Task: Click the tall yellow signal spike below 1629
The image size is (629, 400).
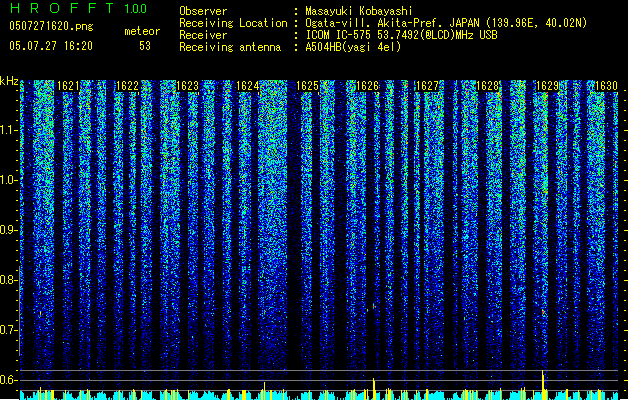Action: [543, 385]
